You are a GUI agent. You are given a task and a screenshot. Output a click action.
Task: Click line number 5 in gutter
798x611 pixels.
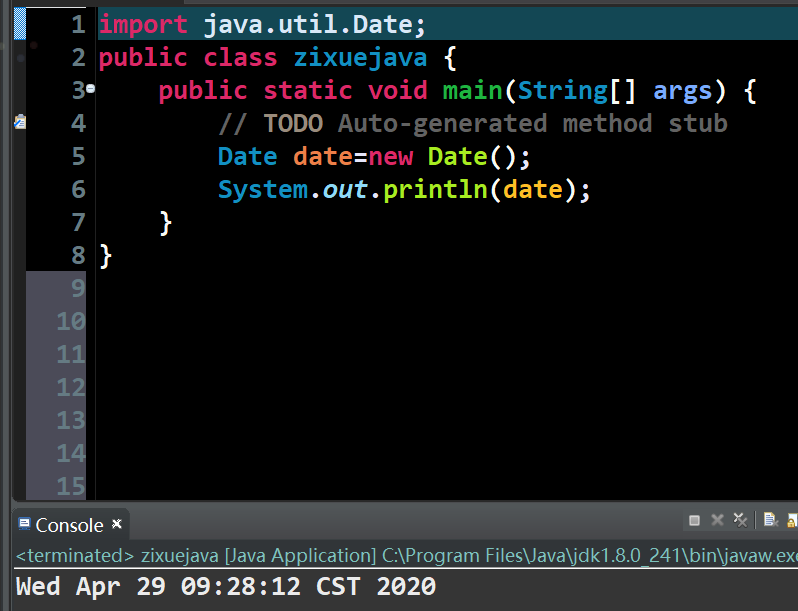(x=78, y=156)
